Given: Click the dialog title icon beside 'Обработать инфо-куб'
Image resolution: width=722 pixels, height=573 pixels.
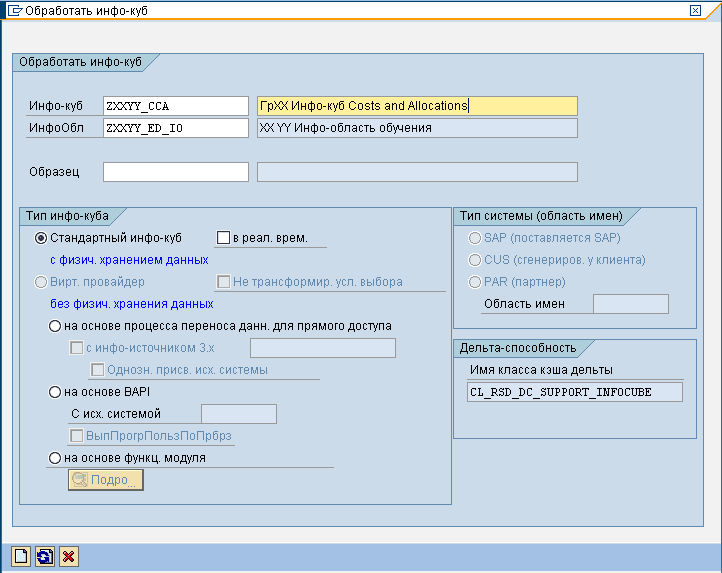Looking at the screenshot, I should pos(15,10).
